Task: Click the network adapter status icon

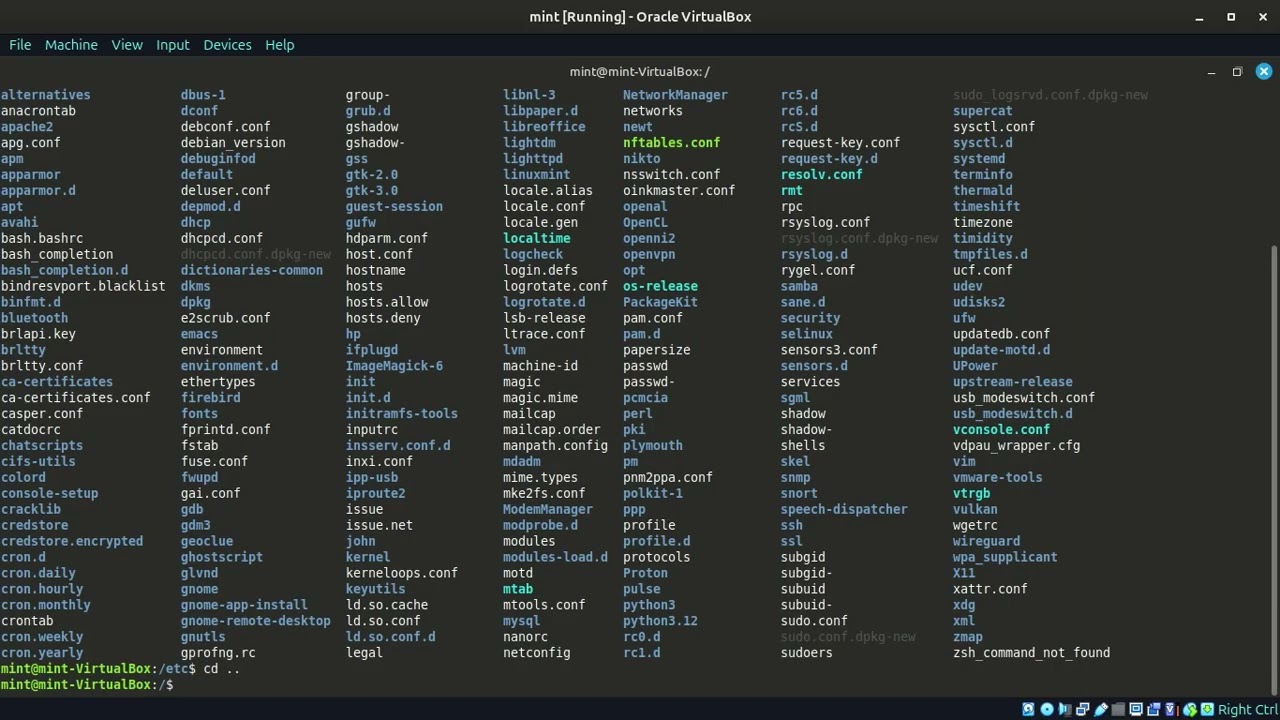Action: pos(1083,710)
